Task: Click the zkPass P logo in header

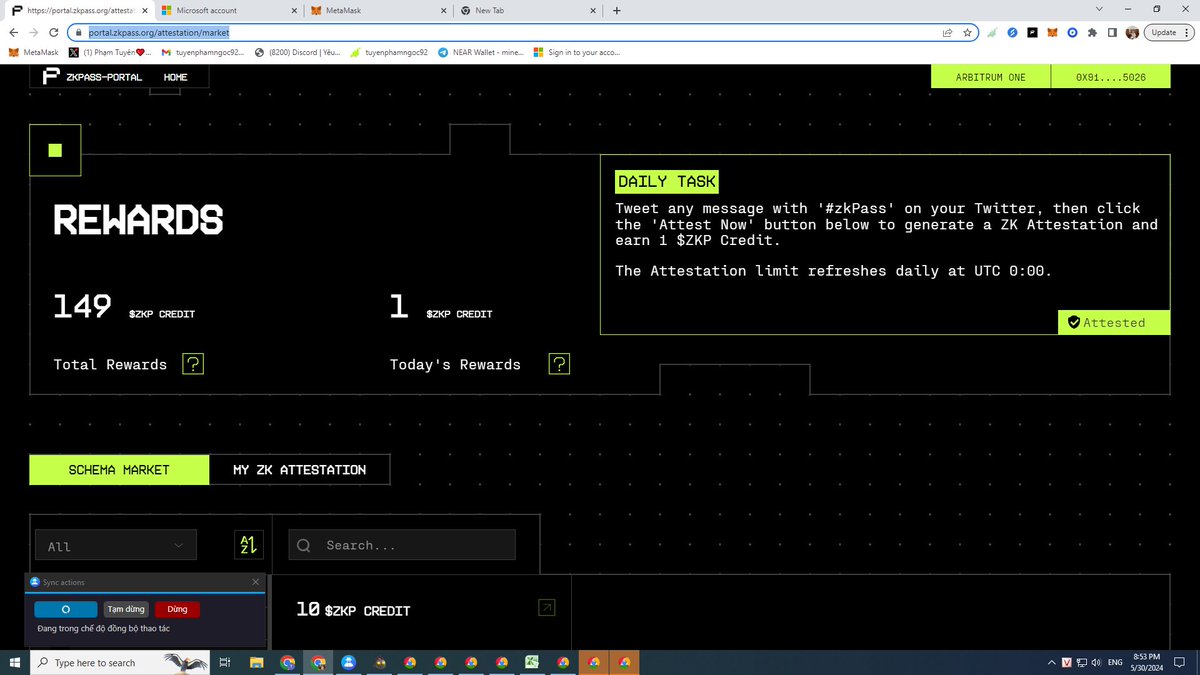Action: [x=51, y=77]
